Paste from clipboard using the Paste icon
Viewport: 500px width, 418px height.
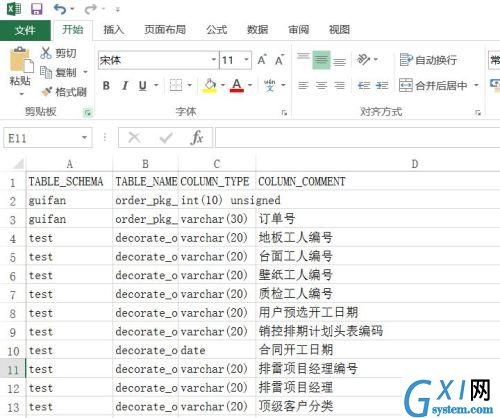21,60
